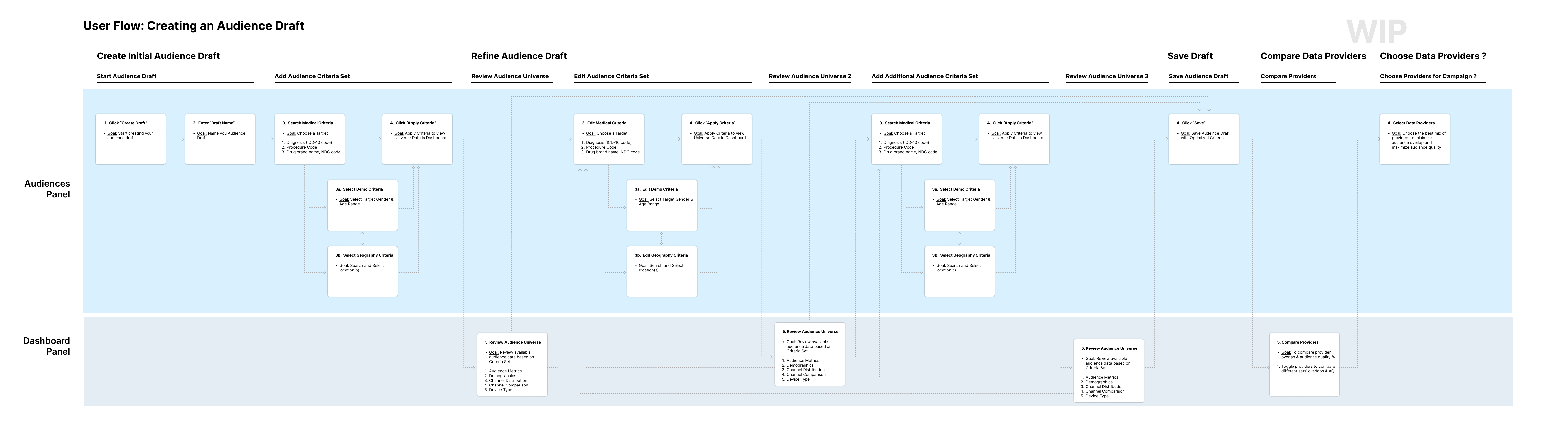Screen dimensions: 1568x425
Task: Click the "3. Edit Medical Criteria" step card
Action: point(609,139)
